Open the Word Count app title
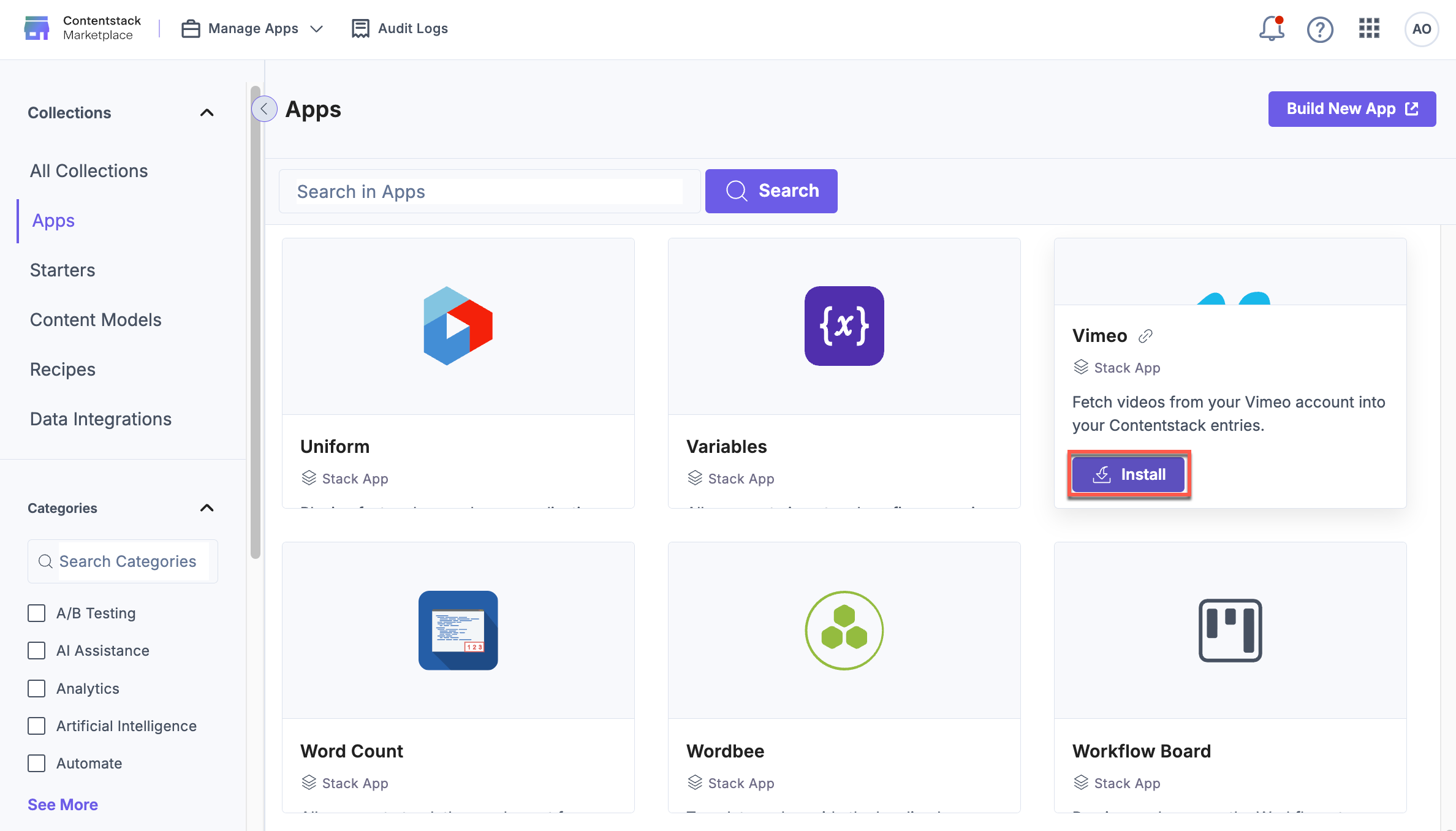 [352, 751]
